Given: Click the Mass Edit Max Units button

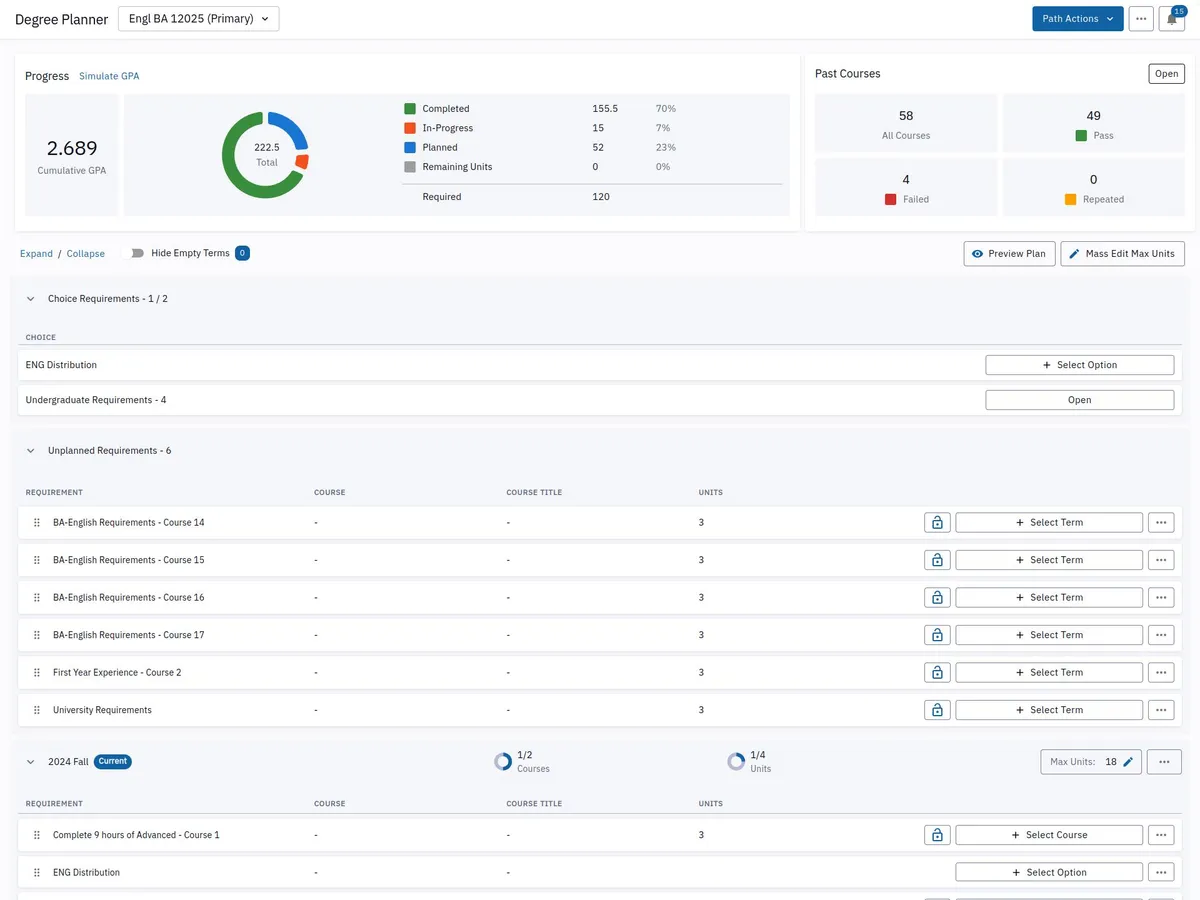Looking at the screenshot, I should (x=1122, y=254).
